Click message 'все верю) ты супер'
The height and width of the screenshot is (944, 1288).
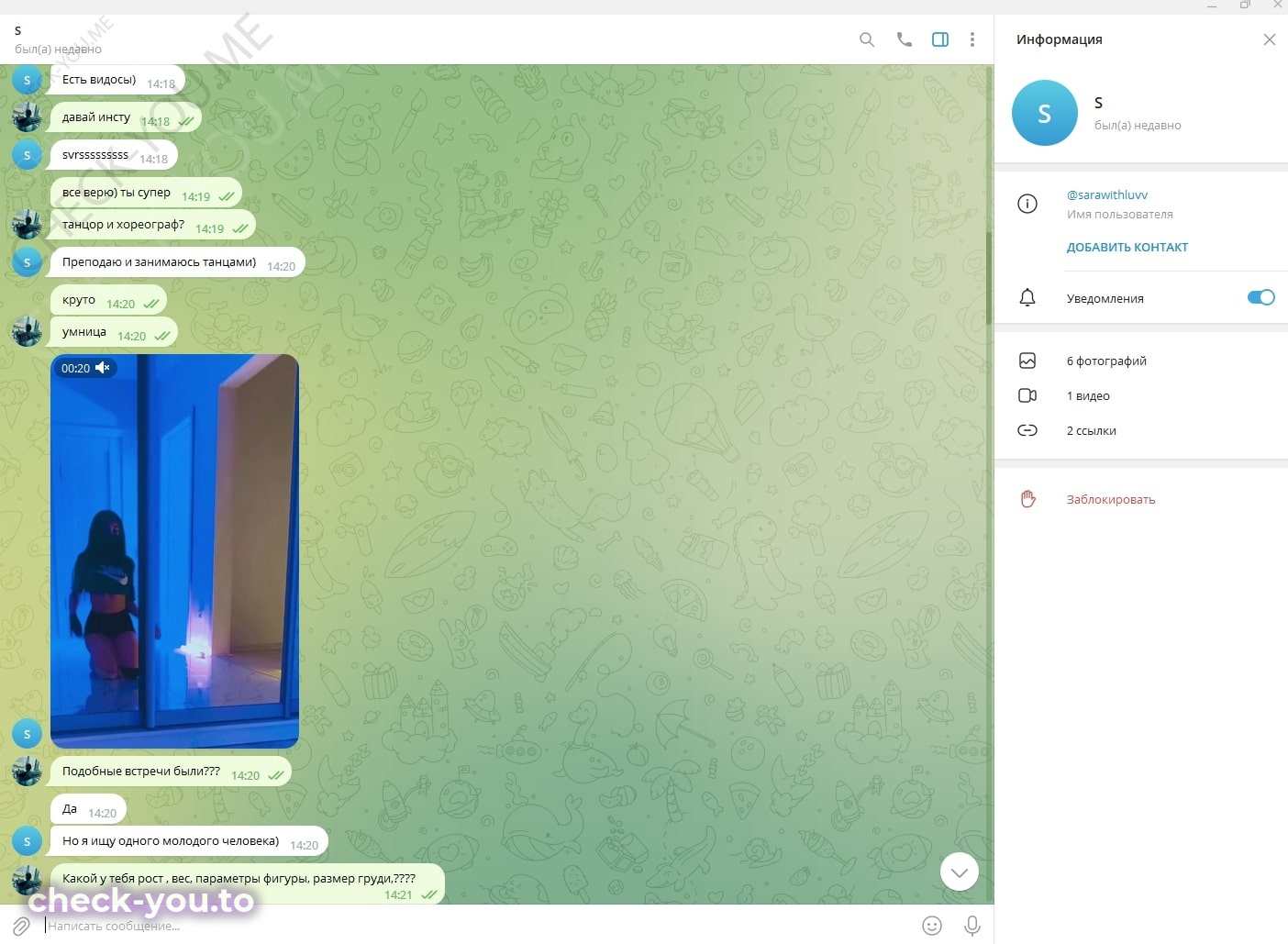click(146, 193)
